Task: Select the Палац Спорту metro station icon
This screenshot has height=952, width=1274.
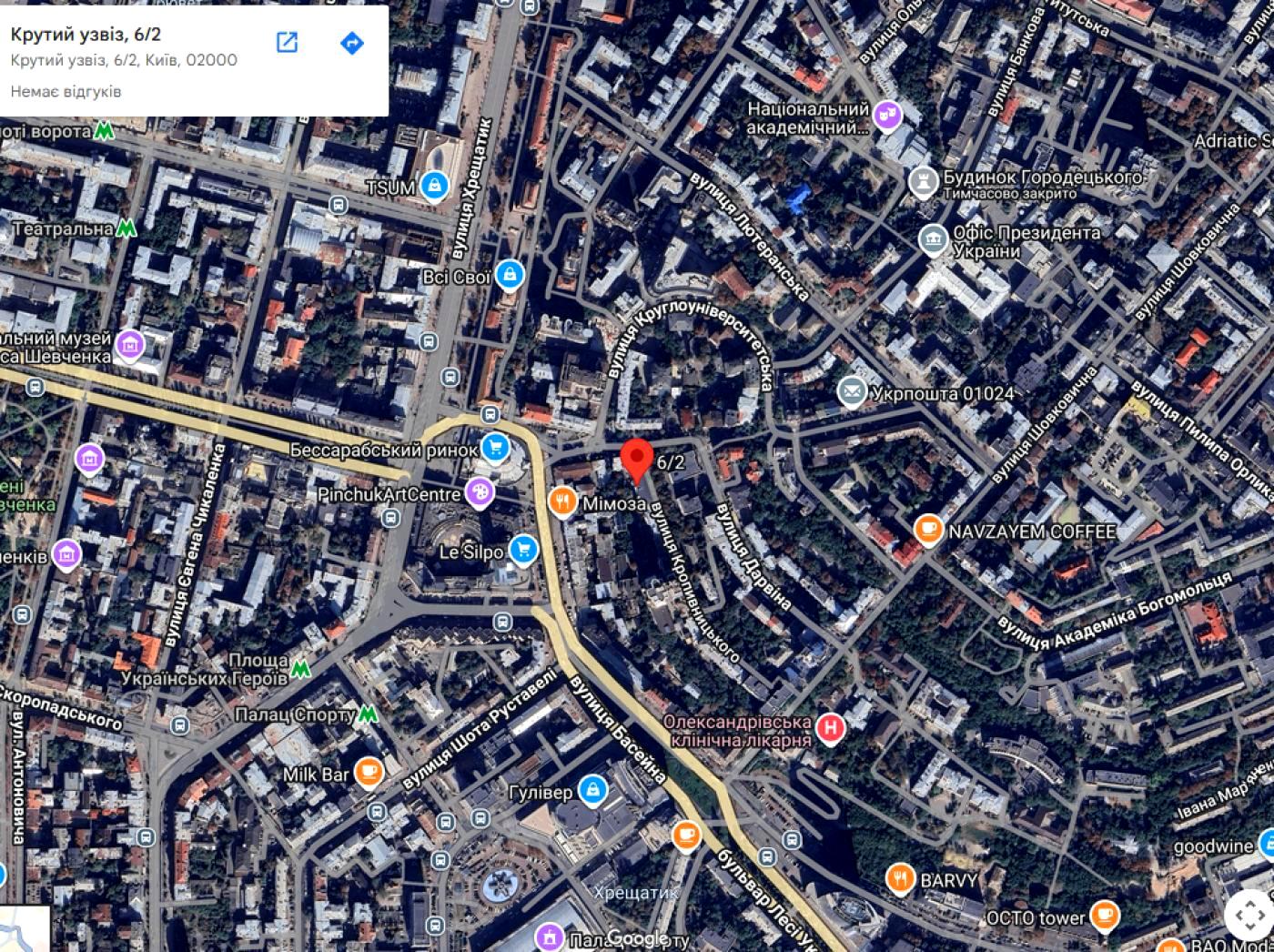Action: click(x=368, y=714)
